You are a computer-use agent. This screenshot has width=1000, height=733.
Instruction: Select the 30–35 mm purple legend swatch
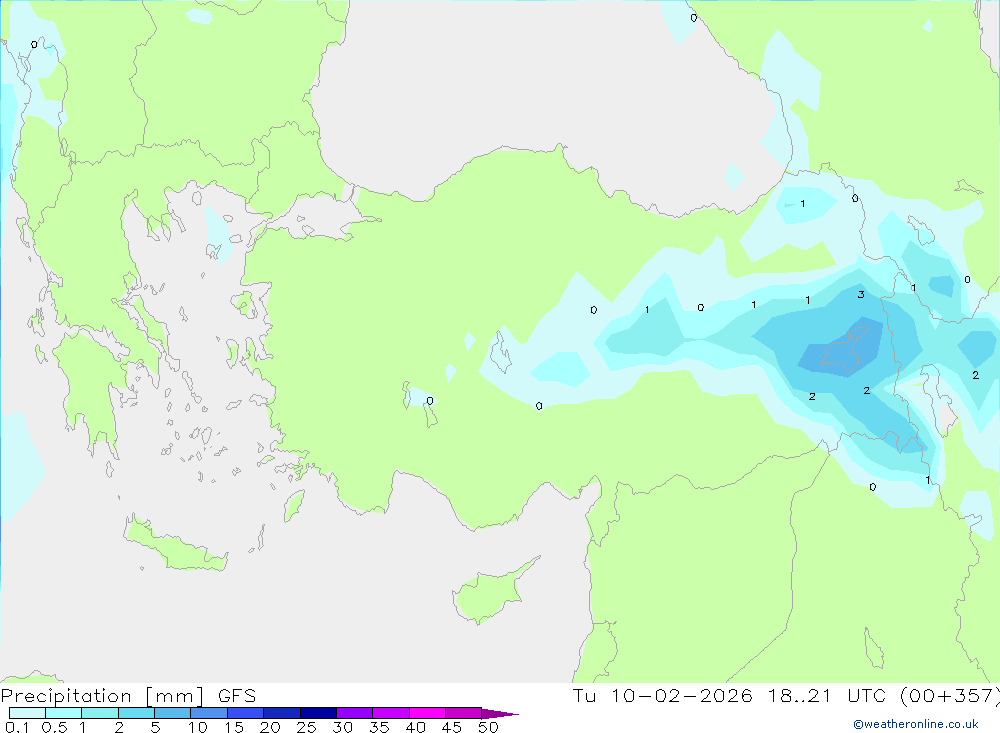click(x=355, y=713)
